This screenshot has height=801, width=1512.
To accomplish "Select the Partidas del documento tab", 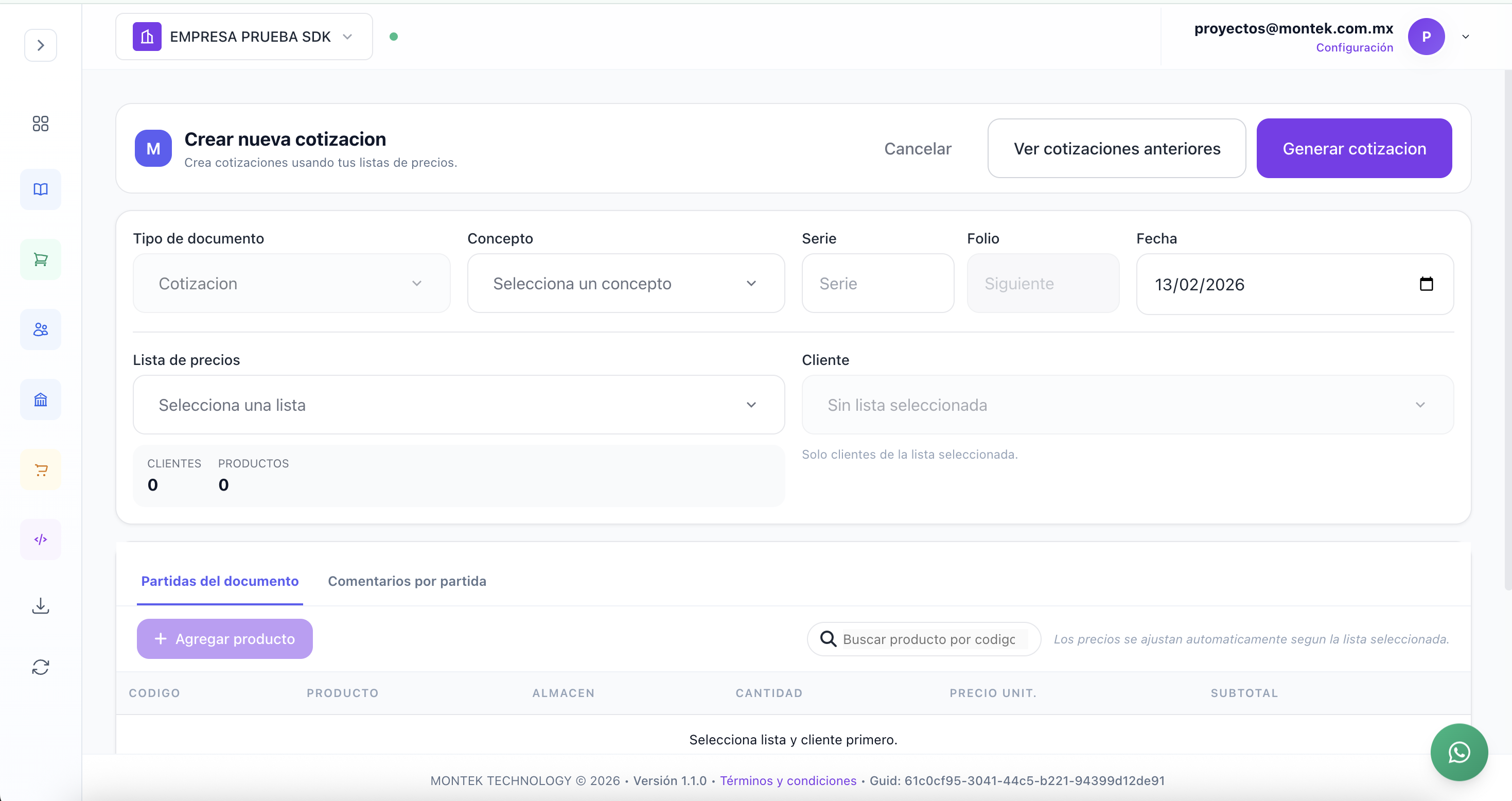I will click(x=220, y=581).
